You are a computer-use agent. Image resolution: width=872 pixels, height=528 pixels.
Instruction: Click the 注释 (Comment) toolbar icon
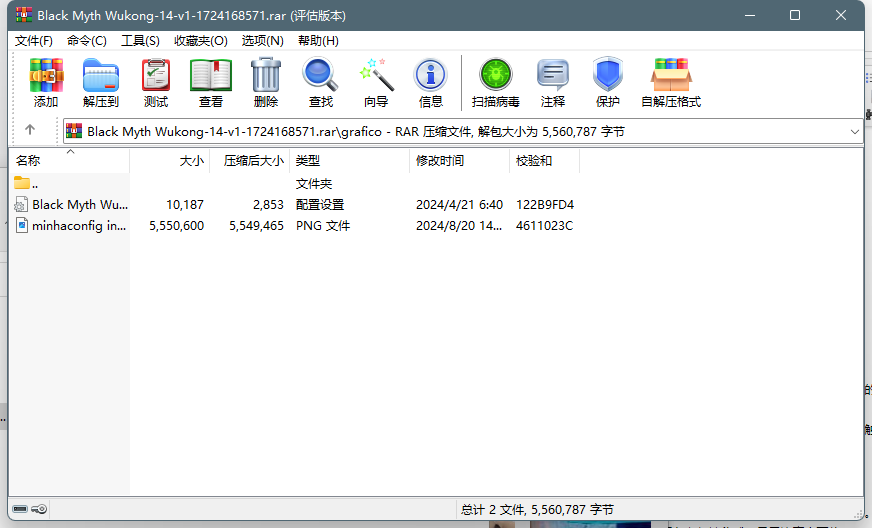click(x=553, y=75)
